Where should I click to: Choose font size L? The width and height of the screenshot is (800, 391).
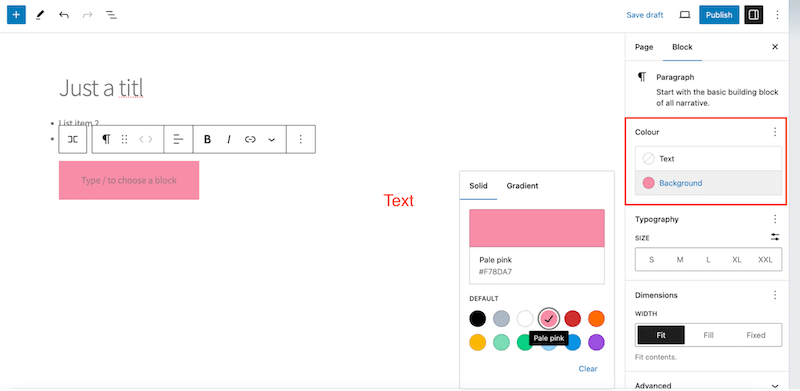pyautogui.click(x=708, y=260)
